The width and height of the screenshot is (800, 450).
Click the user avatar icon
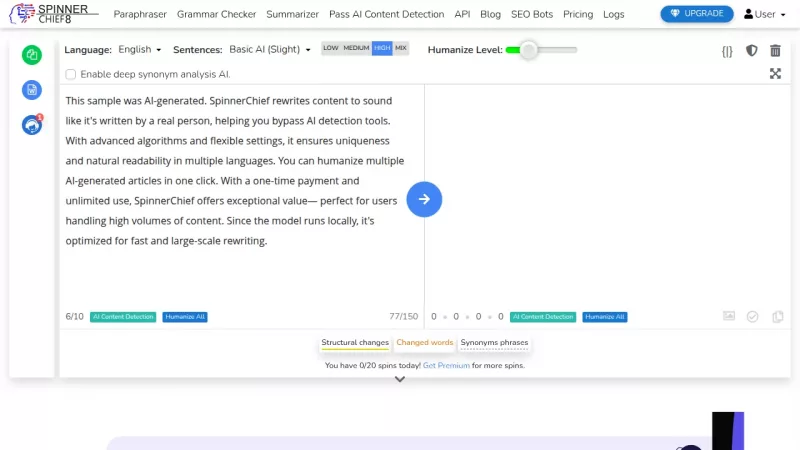point(748,14)
